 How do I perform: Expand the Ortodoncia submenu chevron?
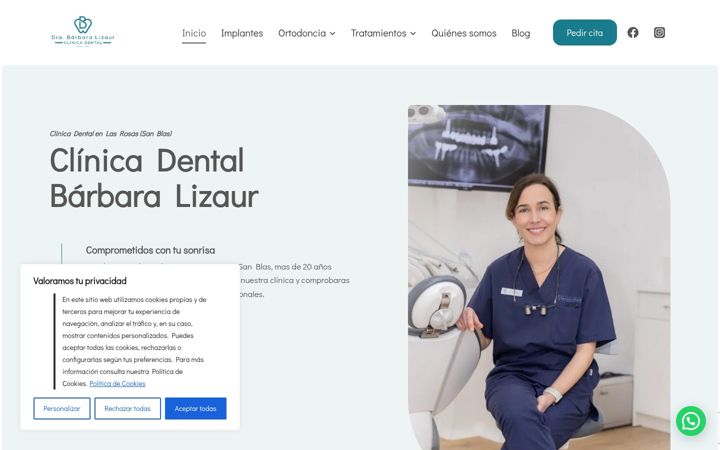332,34
